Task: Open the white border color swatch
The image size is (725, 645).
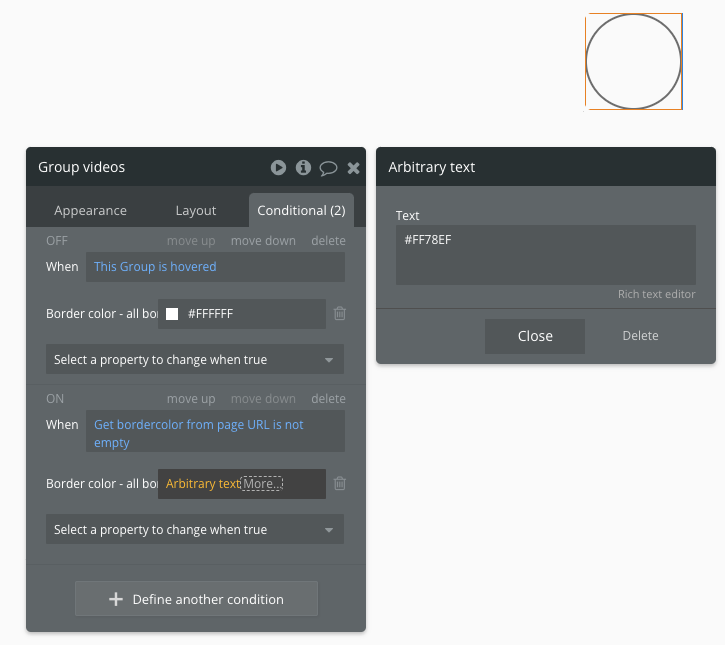Action: pos(172,314)
